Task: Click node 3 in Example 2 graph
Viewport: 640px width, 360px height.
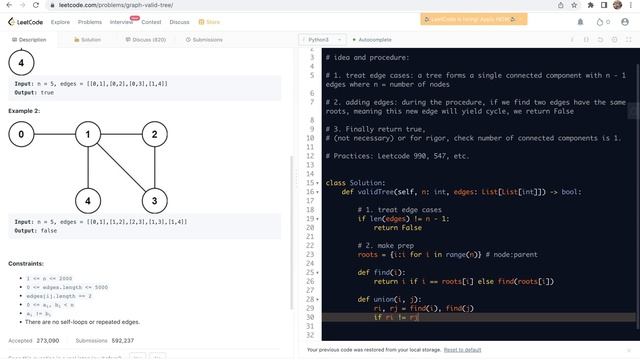Action: coord(155,201)
